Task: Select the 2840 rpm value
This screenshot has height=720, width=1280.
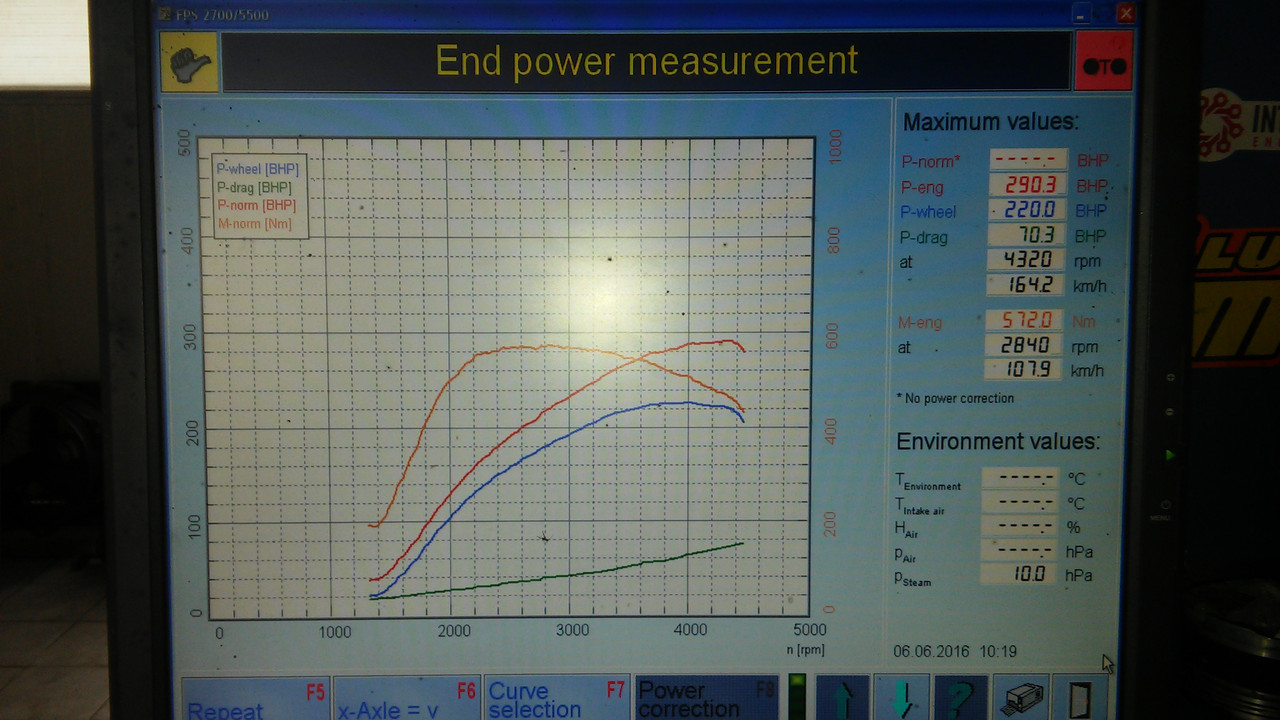Action: (1025, 345)
